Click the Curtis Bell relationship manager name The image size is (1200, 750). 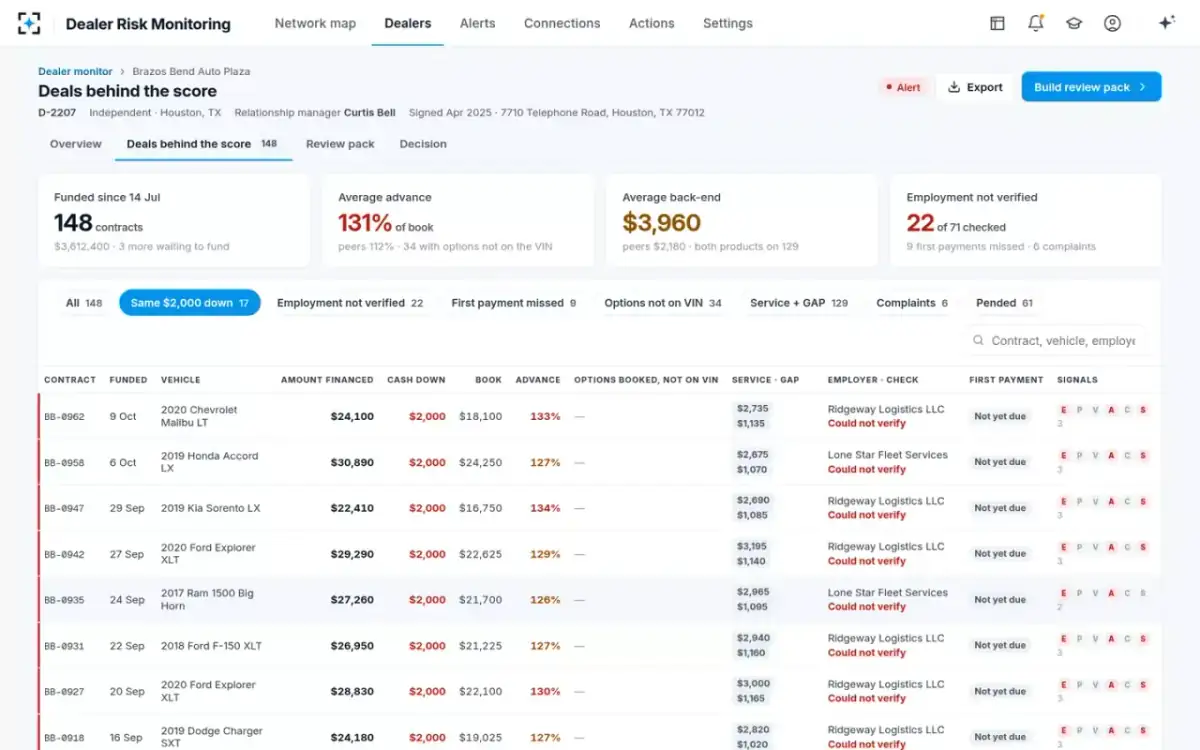pos(369,113)
